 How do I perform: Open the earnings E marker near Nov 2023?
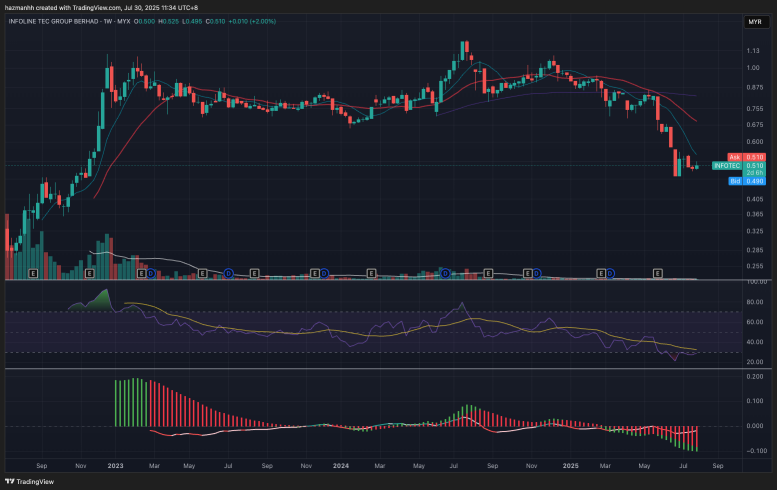(315, 273)
